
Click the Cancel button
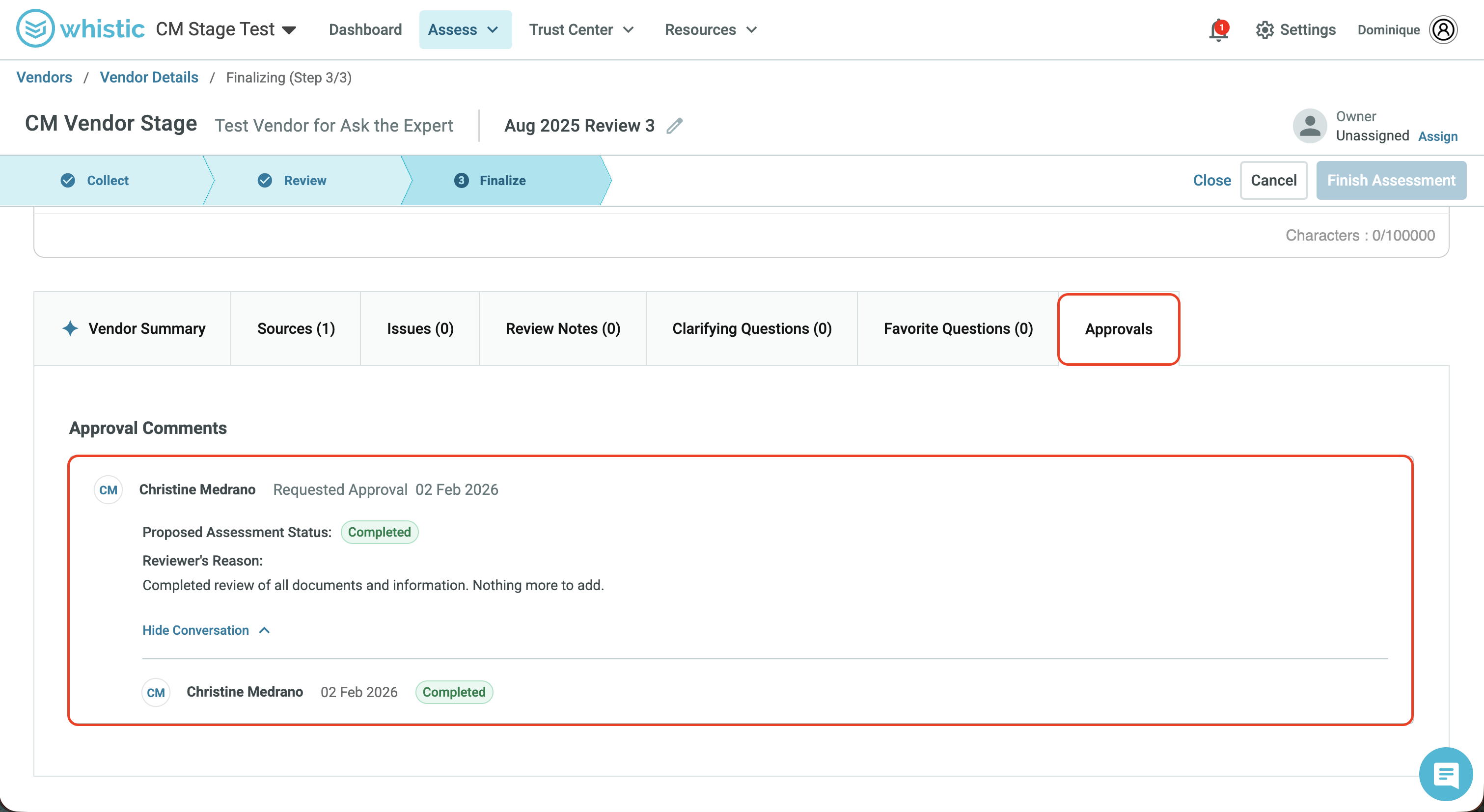1274,180
